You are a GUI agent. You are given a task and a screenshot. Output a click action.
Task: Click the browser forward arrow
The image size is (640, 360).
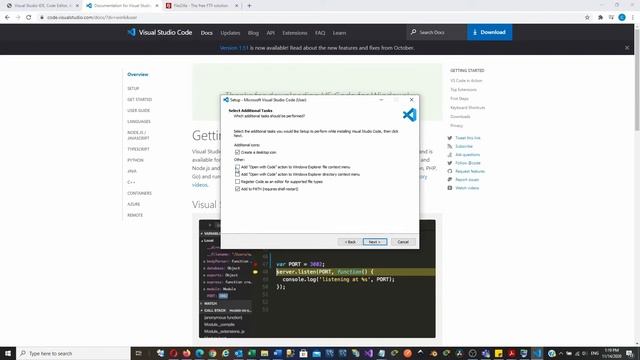[18, 18]
